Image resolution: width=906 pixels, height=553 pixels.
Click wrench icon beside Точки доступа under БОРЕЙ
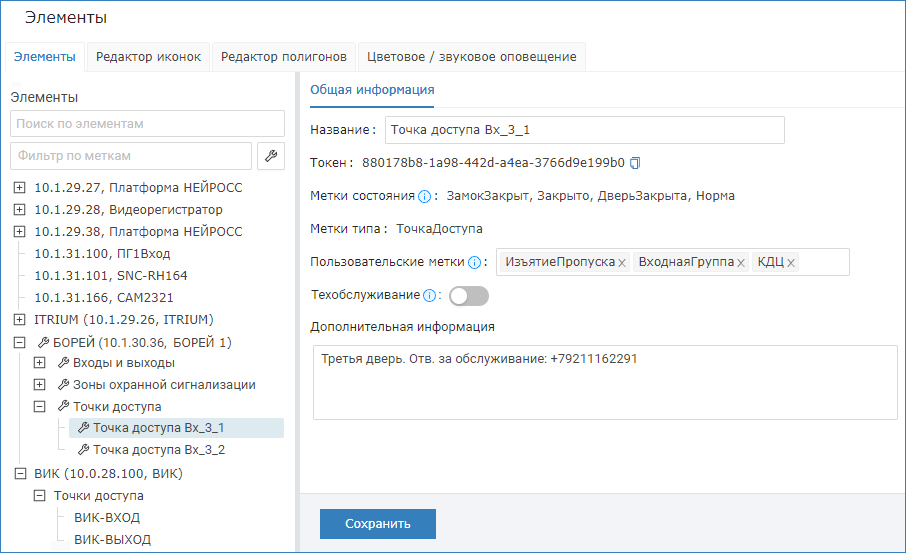(x=63, y=407)
